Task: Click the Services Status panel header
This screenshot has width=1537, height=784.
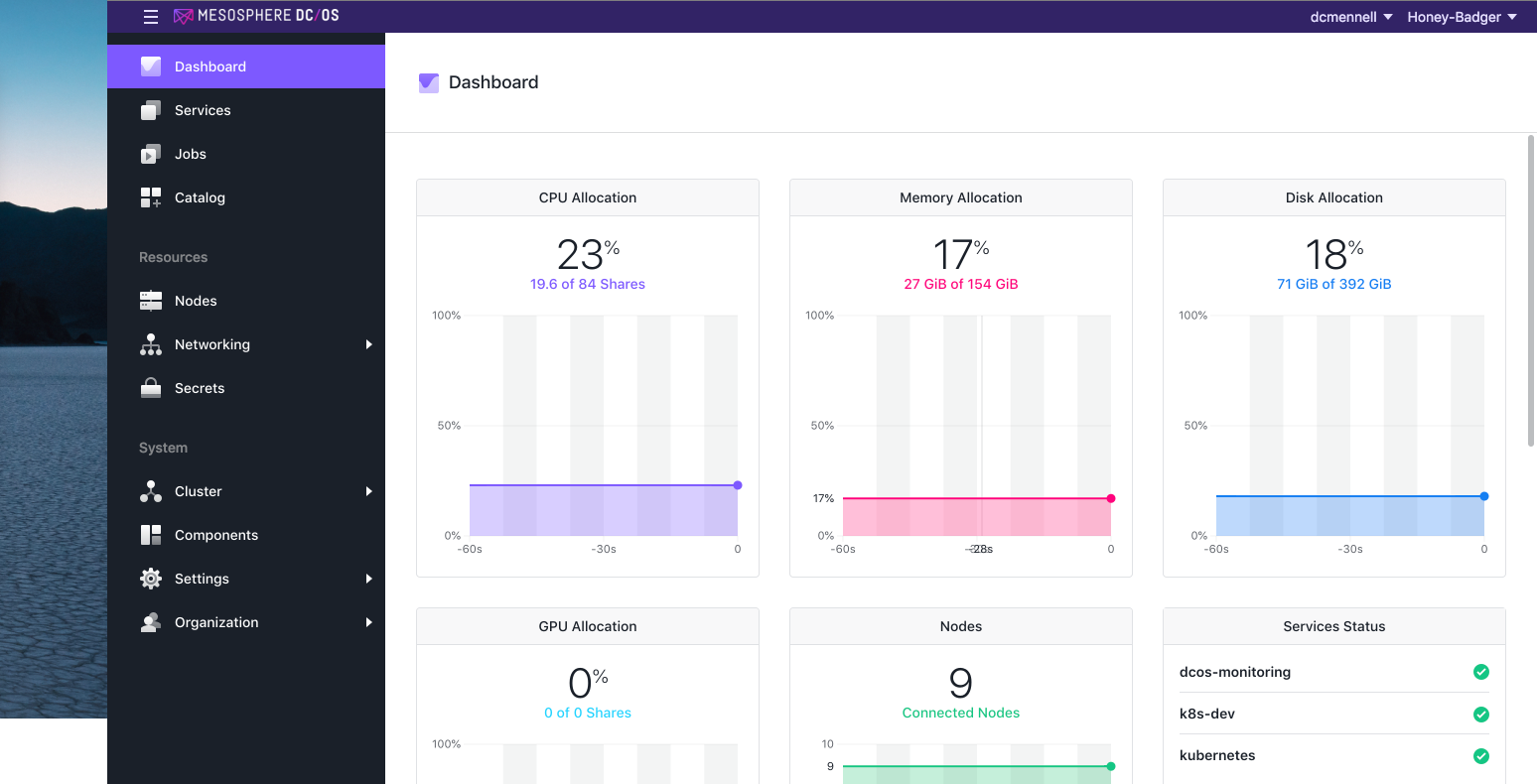Action: pos(1334,626)
